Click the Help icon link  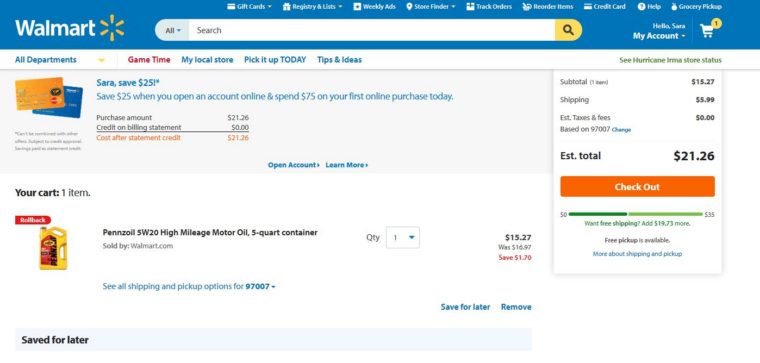[x=649, y=7]
